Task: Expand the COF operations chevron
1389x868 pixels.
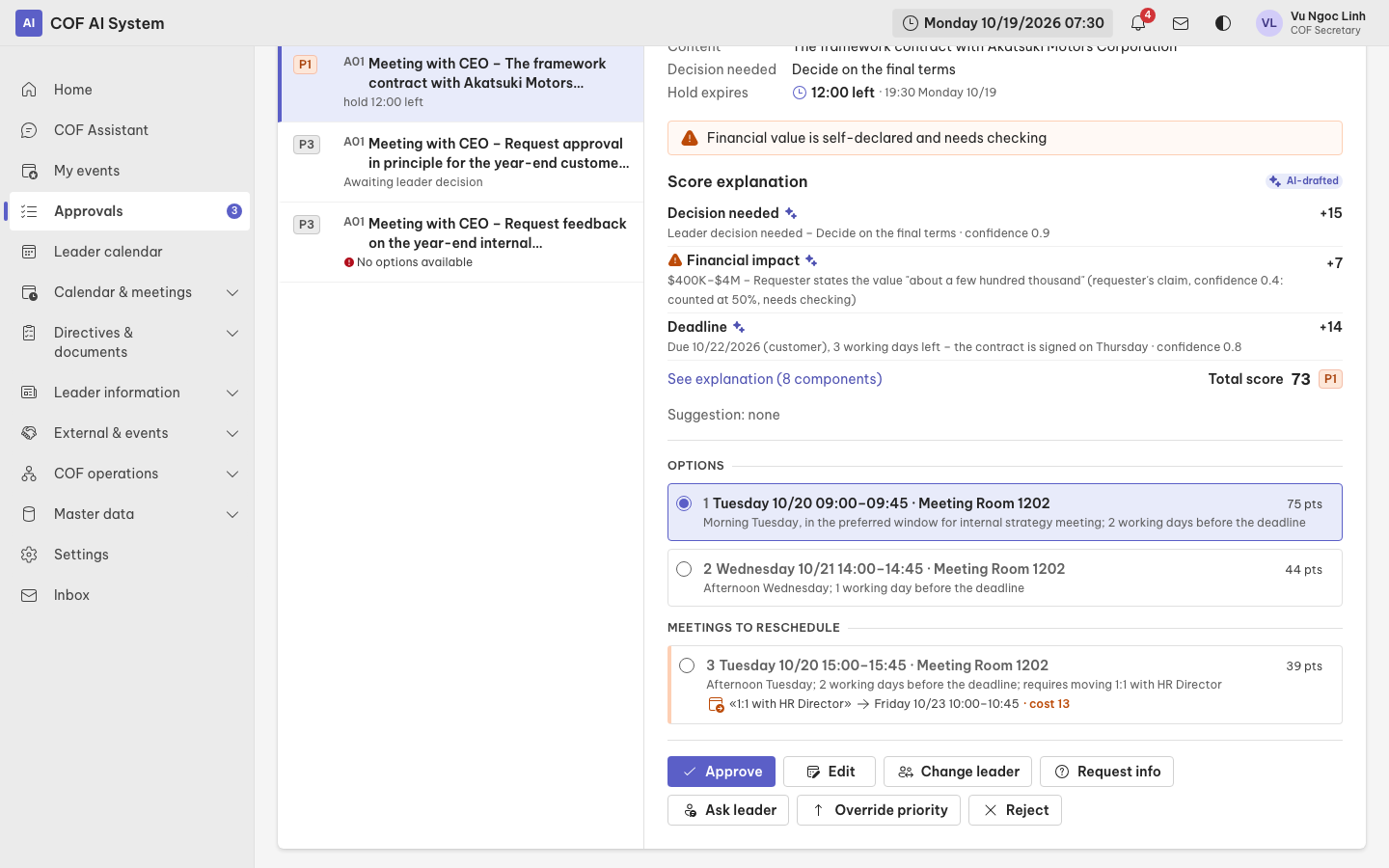Action: pos(232,474)
